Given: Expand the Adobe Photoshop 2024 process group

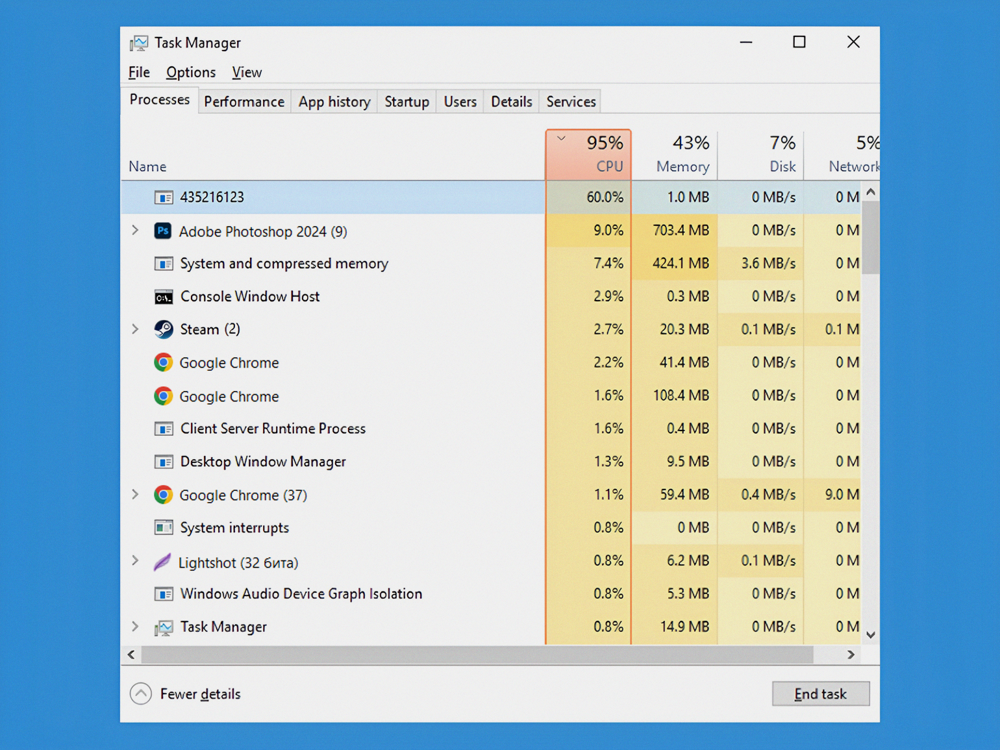Looking at the screenshot, I should [135, 231].
